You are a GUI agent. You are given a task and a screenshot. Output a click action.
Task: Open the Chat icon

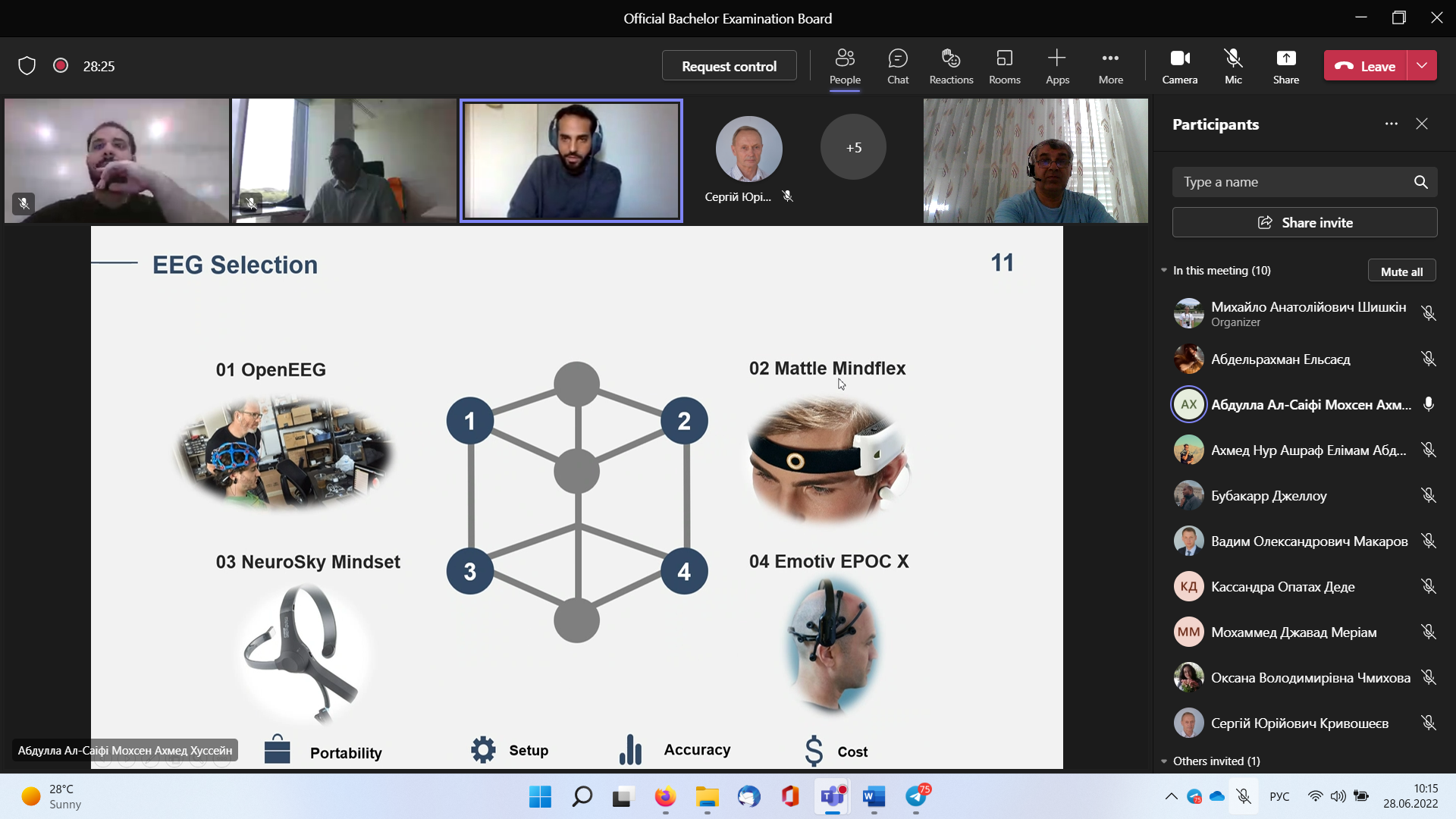(897, 59)
